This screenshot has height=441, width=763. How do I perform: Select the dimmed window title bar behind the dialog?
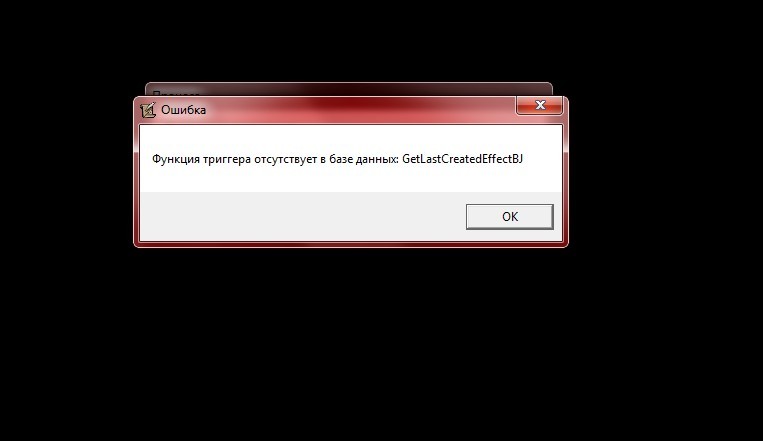pyautogui.click(x=349, y=89)
